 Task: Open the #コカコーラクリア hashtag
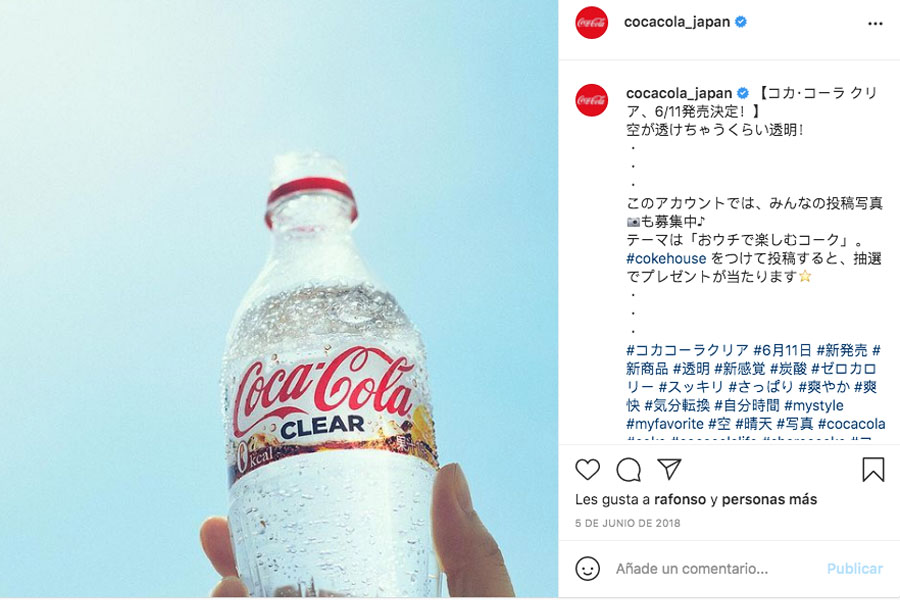coord(687,350)
